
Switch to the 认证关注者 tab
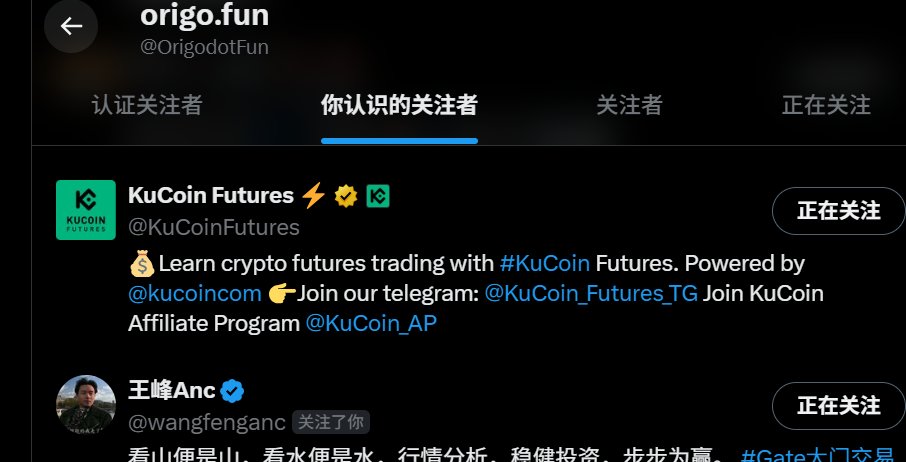[x=147, y=105]
